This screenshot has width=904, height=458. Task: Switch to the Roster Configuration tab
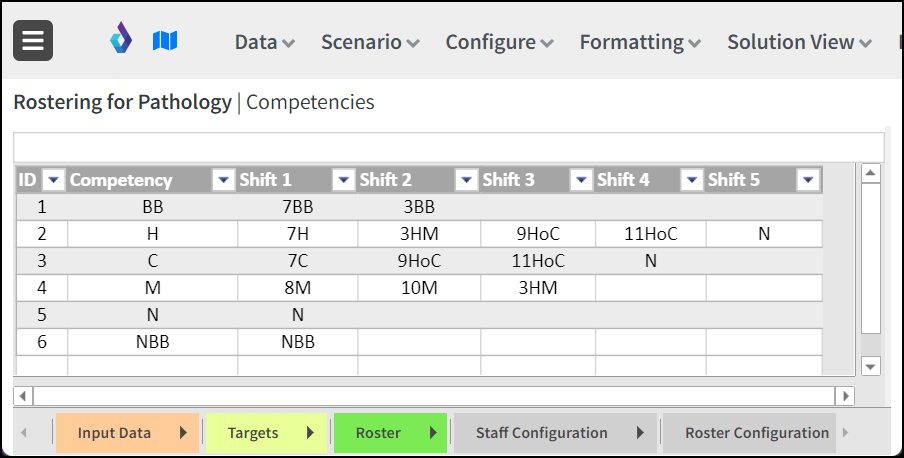pos(756,433)
